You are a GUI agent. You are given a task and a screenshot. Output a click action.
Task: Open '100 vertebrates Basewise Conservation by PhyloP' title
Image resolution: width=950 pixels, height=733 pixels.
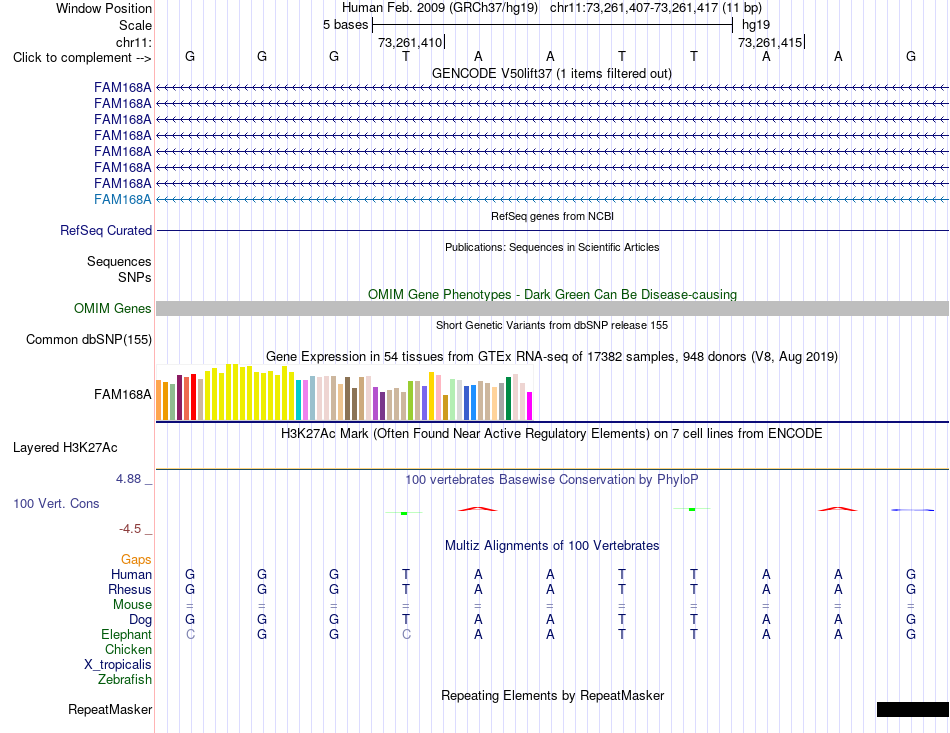[x=552, y=480]
